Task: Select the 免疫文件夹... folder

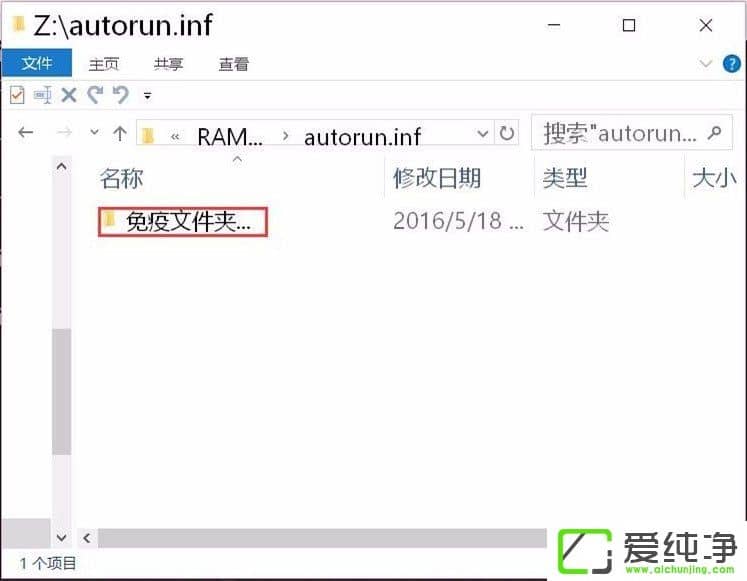Action: pos(183,221)
